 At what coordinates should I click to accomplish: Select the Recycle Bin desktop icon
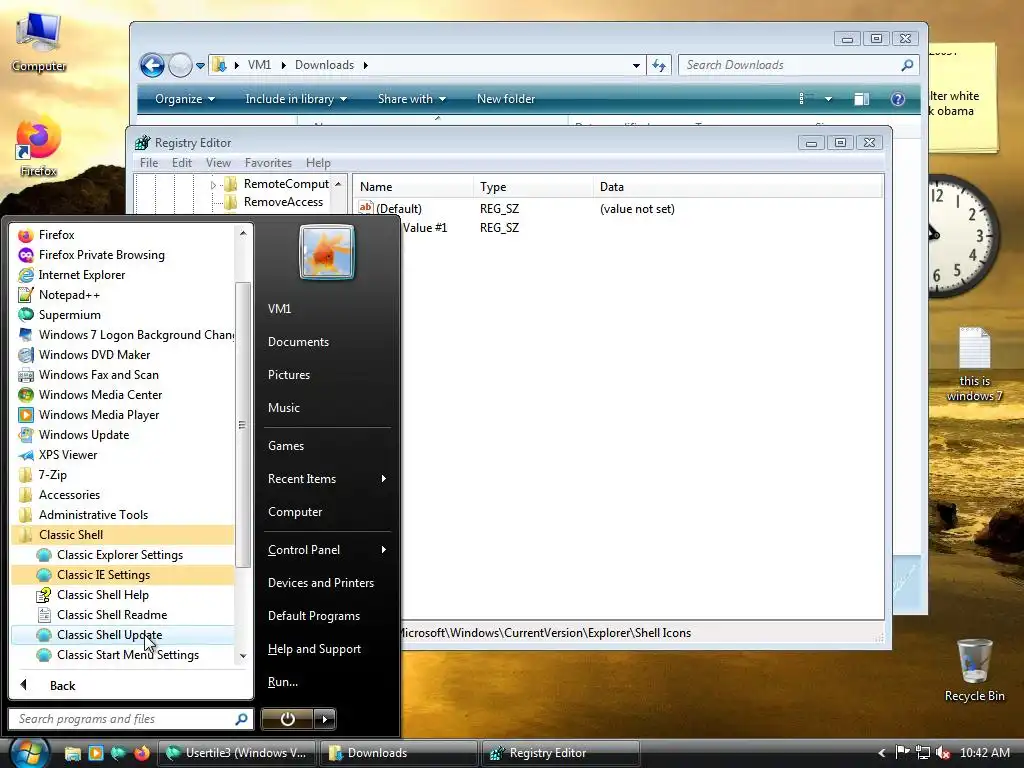tap(974, 670)
